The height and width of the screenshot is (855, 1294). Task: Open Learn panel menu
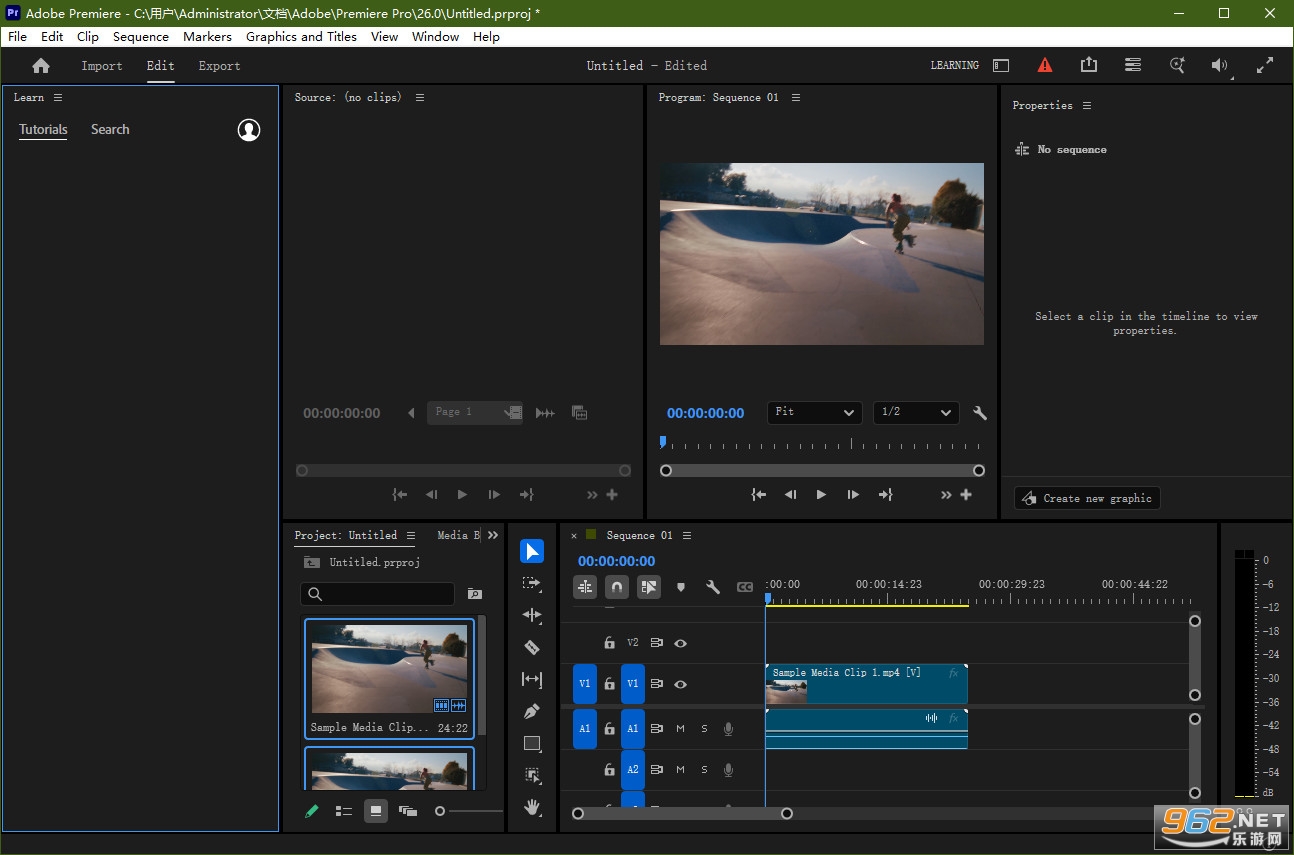point(58,97)
